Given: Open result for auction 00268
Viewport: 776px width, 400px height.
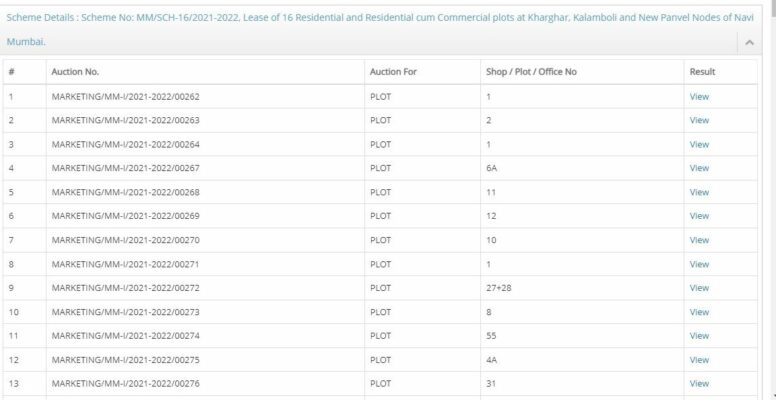Looking at the screenshot, I should click(x=699, y=192).
